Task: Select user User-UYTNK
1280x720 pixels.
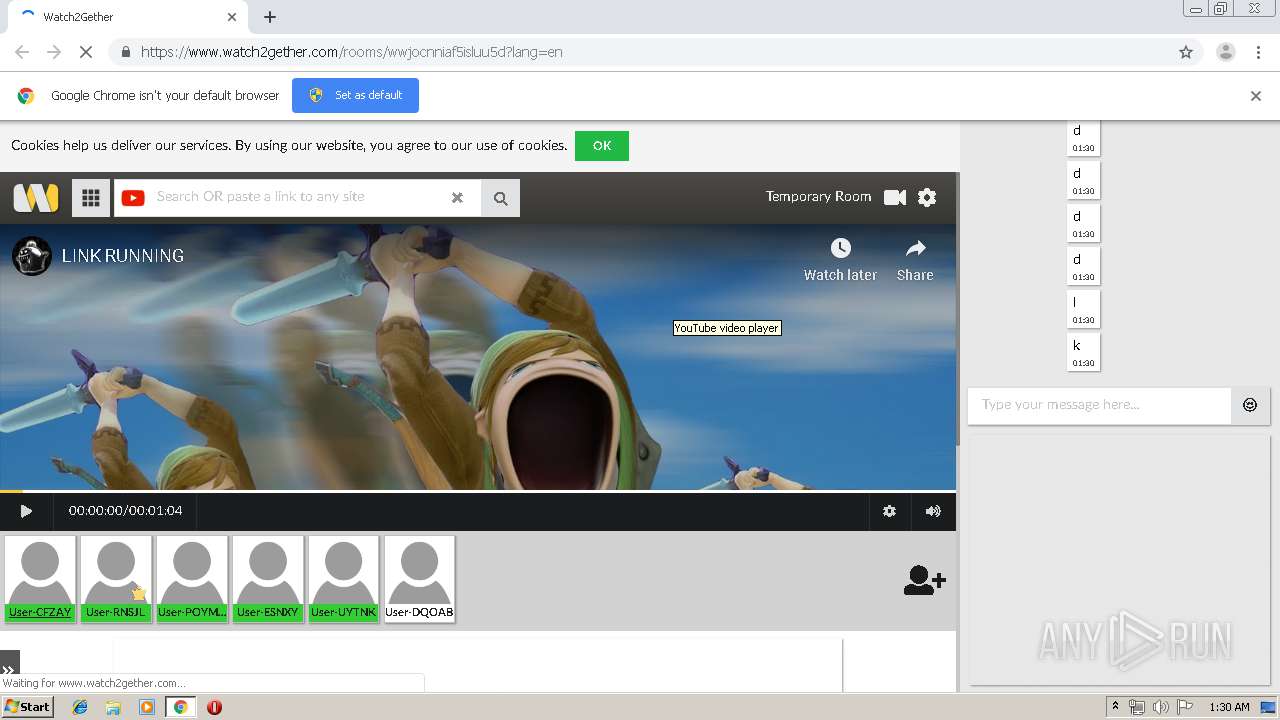Action: [x=344, y=579]
